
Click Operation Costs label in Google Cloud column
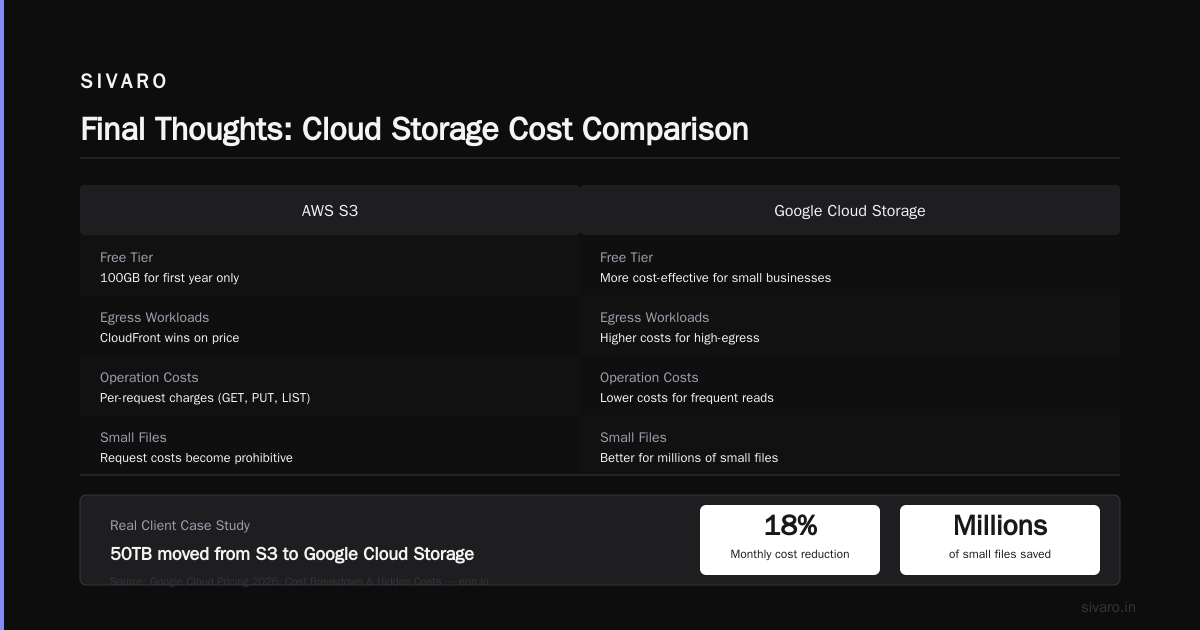coord(649,377)
